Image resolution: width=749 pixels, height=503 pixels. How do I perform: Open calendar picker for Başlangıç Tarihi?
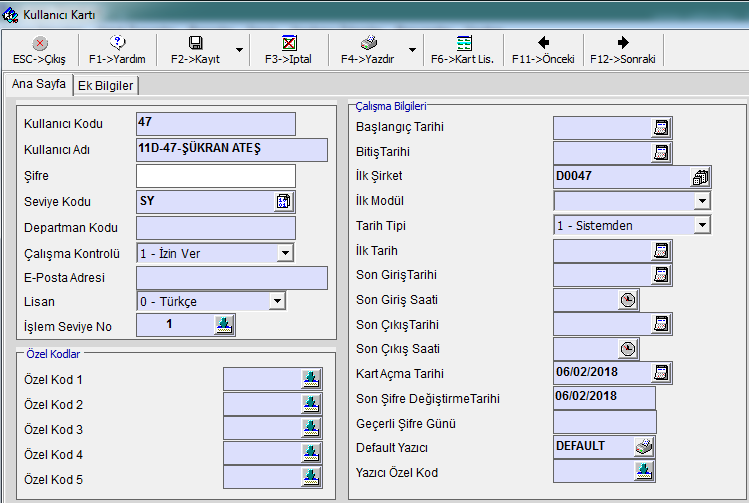[x=660, y=128]
